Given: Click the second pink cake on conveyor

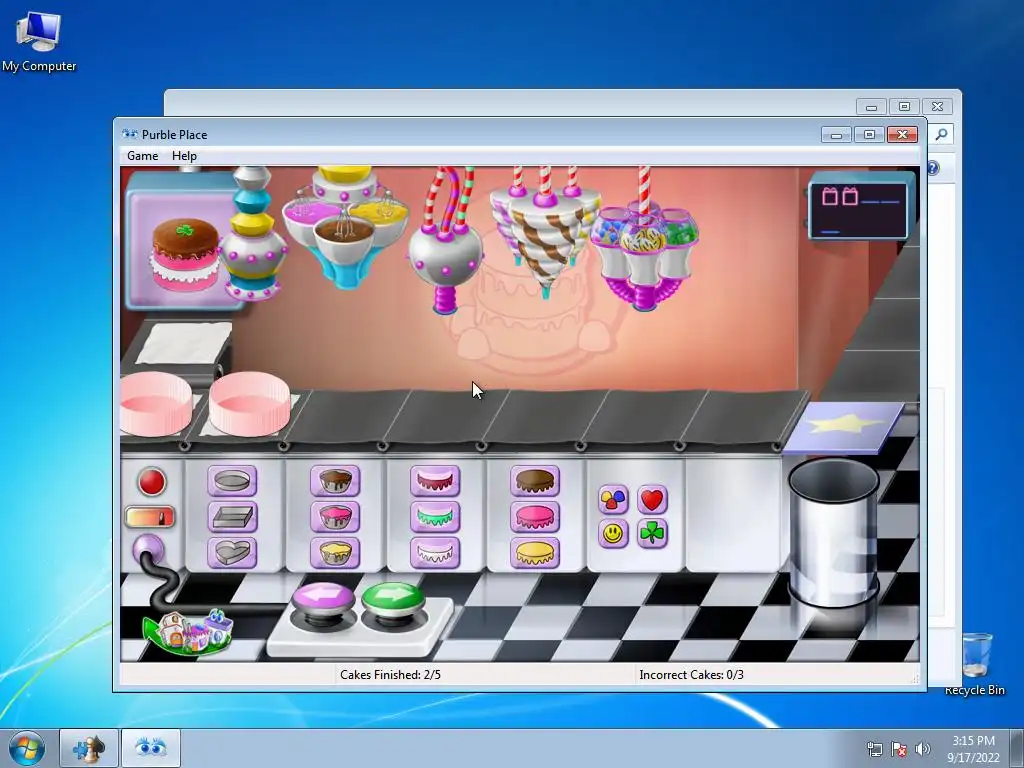Looking at the screenshot, I should [250, 404].
